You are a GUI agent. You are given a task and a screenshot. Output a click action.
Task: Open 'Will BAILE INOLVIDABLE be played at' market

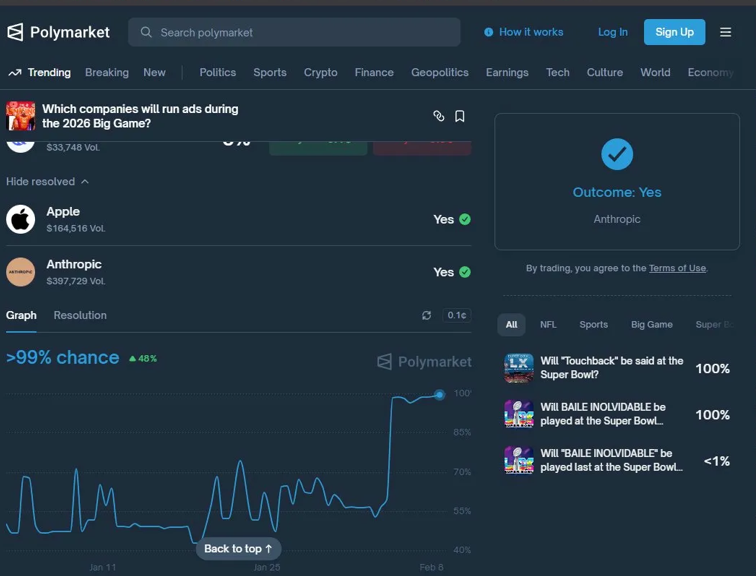[603, 414]
